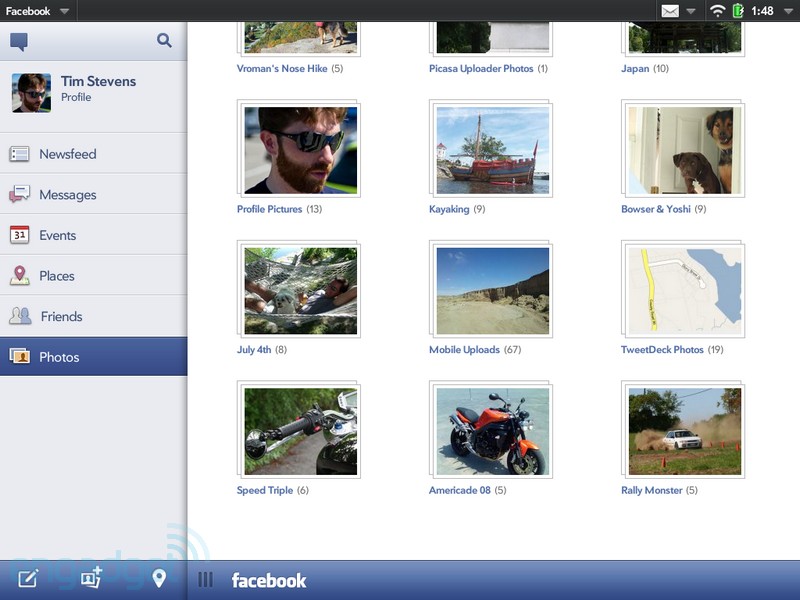Select the Bowser & Yoshi dogs thumbnail
Viewport: 800px width, 600px height.
coord(683,148)
